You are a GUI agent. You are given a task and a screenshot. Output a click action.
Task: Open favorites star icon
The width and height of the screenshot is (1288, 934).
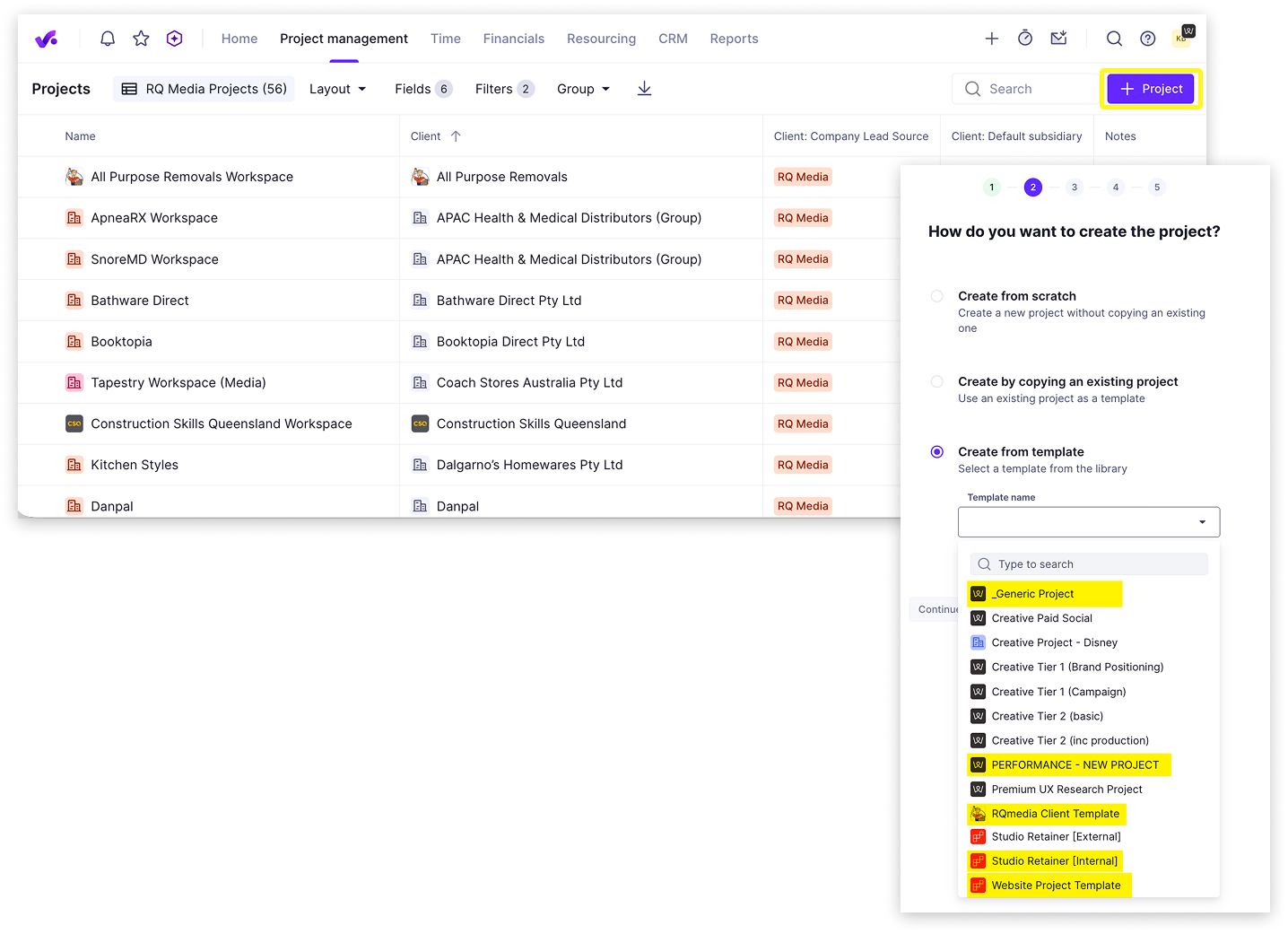[141, 39]
